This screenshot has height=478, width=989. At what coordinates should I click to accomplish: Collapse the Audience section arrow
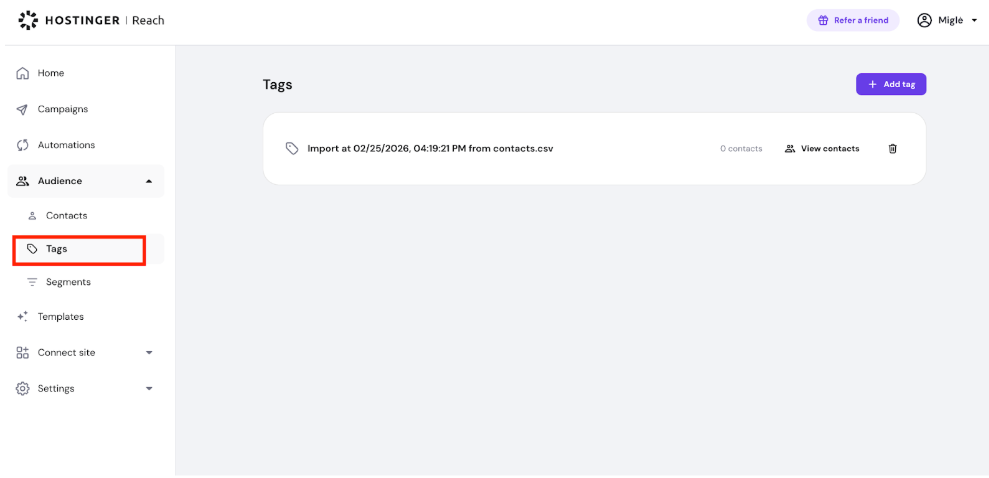(149, 181)
